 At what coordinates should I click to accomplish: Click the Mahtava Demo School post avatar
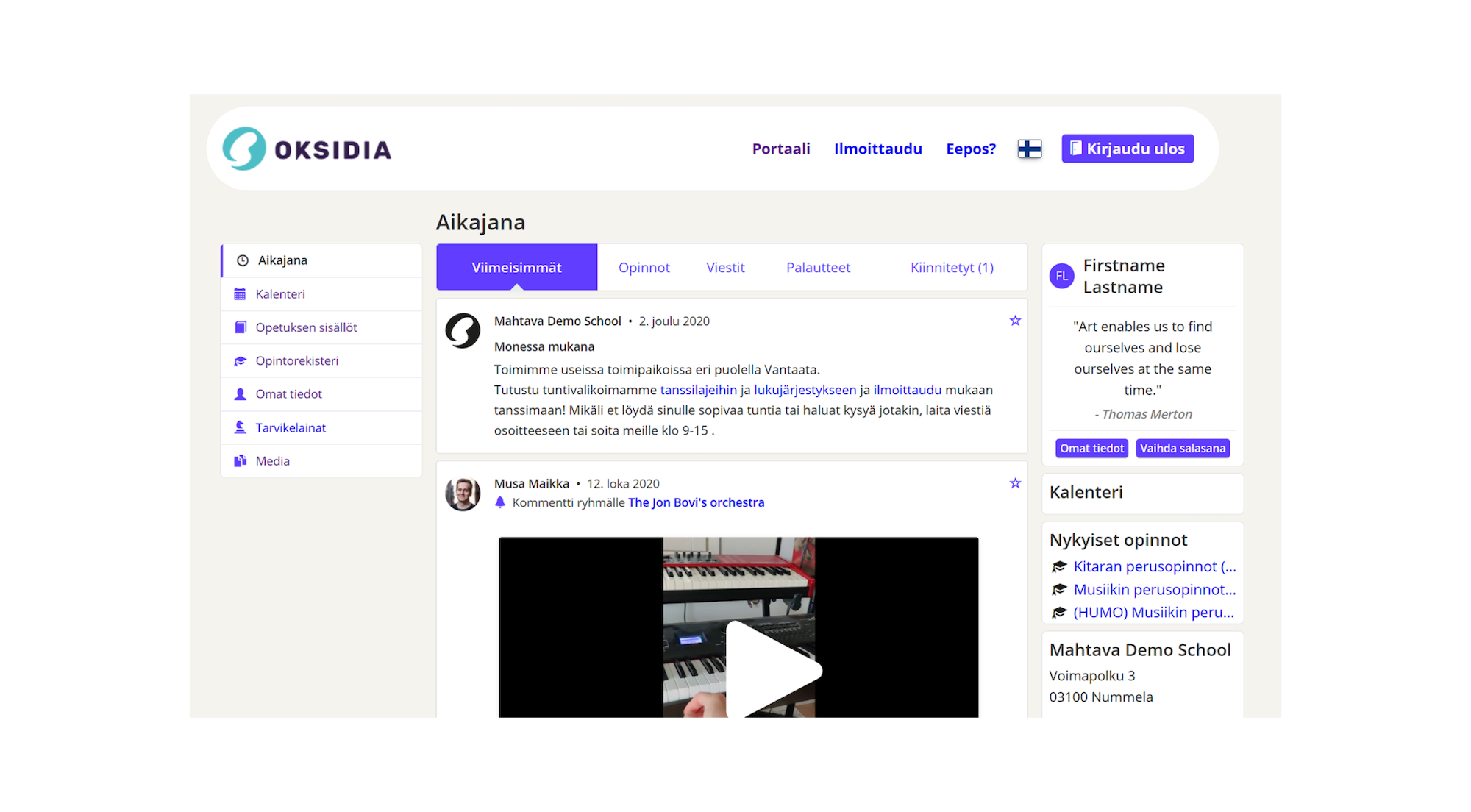(463, 331)
